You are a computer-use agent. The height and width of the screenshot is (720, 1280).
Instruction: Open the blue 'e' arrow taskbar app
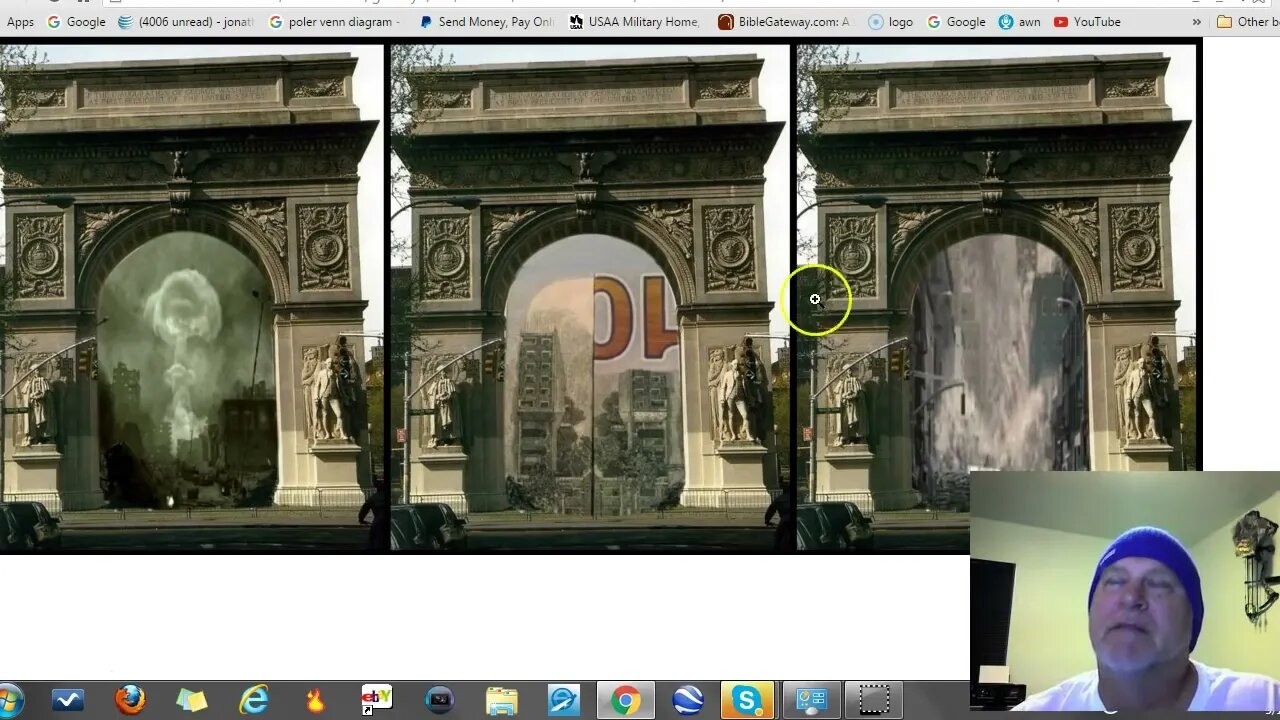[564, 700]
